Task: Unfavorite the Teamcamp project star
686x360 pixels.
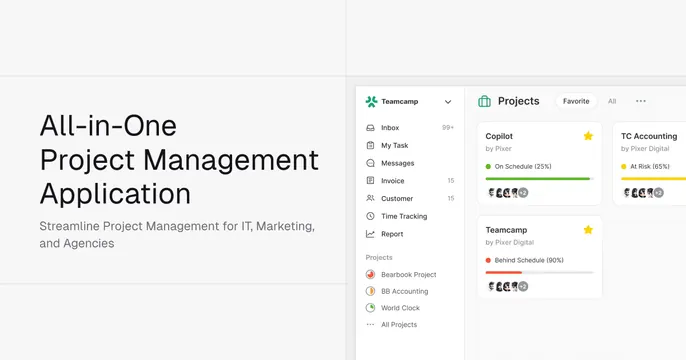Action: click(588, 230)
